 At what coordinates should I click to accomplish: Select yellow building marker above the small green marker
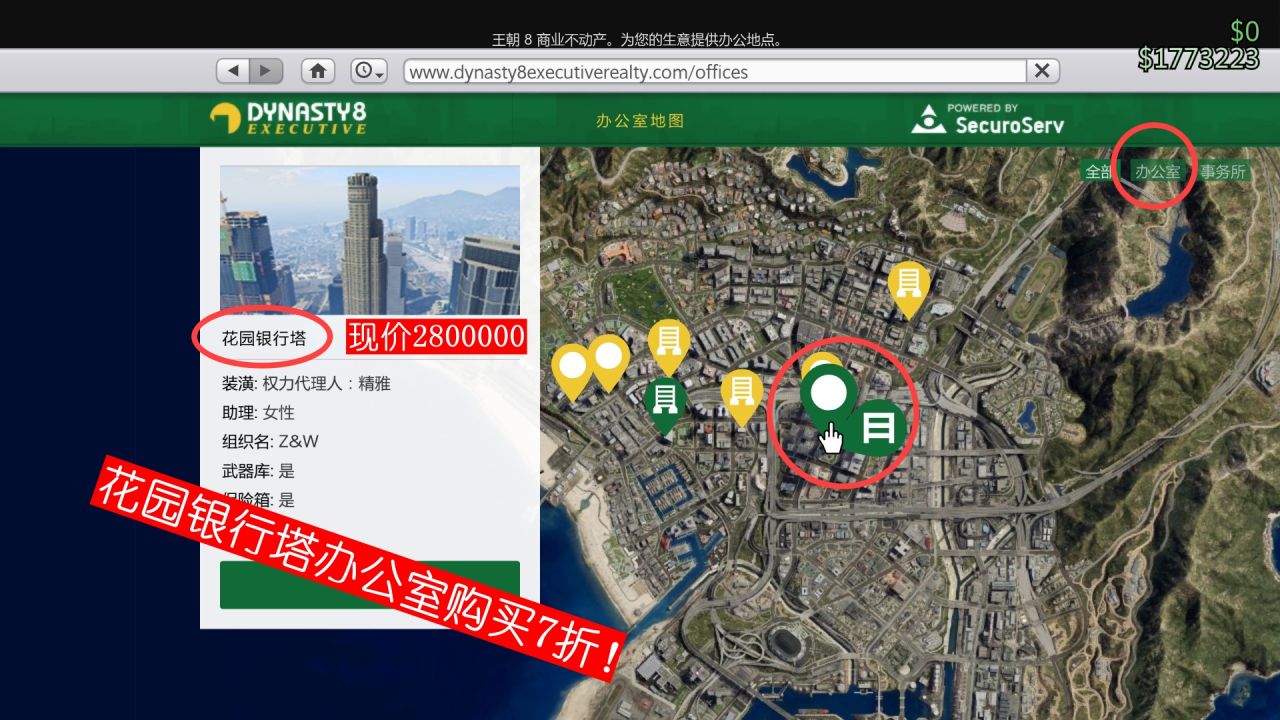(669, 344)
